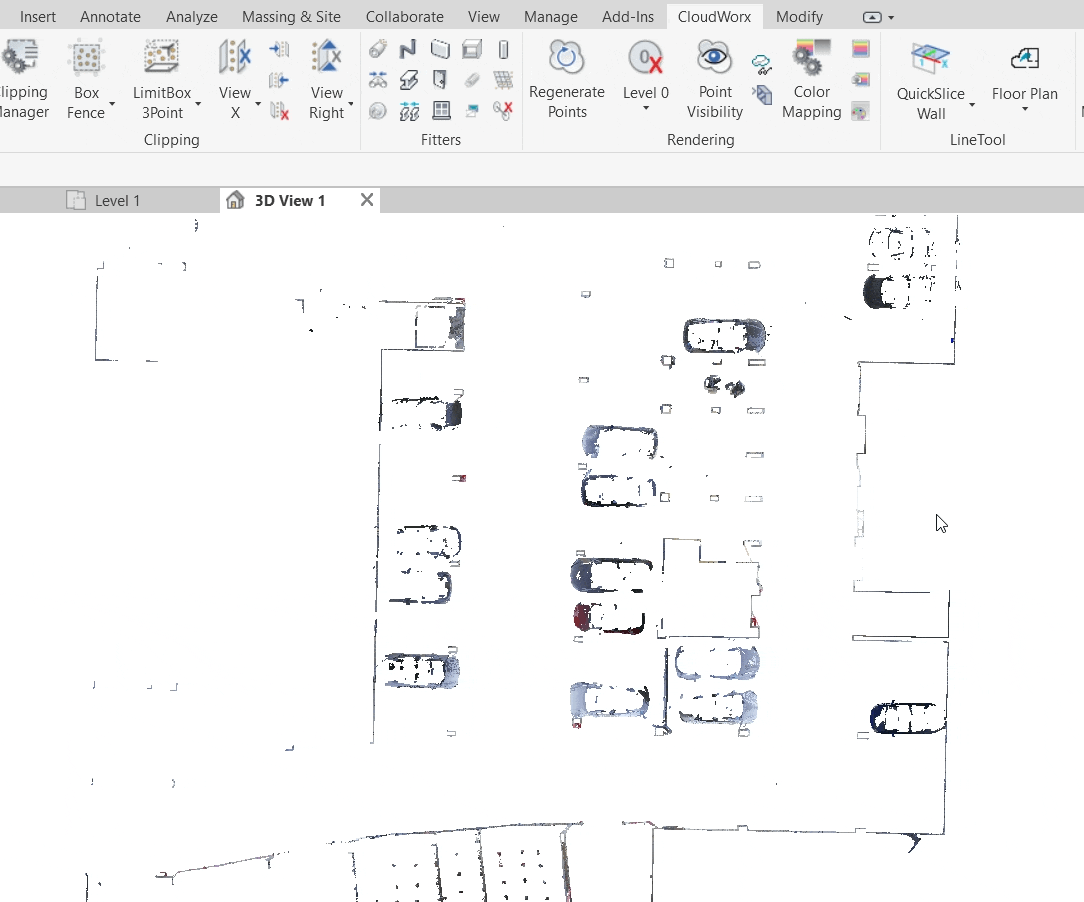Viewport: 1084px width, 902px height.
Task: Expand the QuickSlice Wall dropdown
Action: coord(972,105)
